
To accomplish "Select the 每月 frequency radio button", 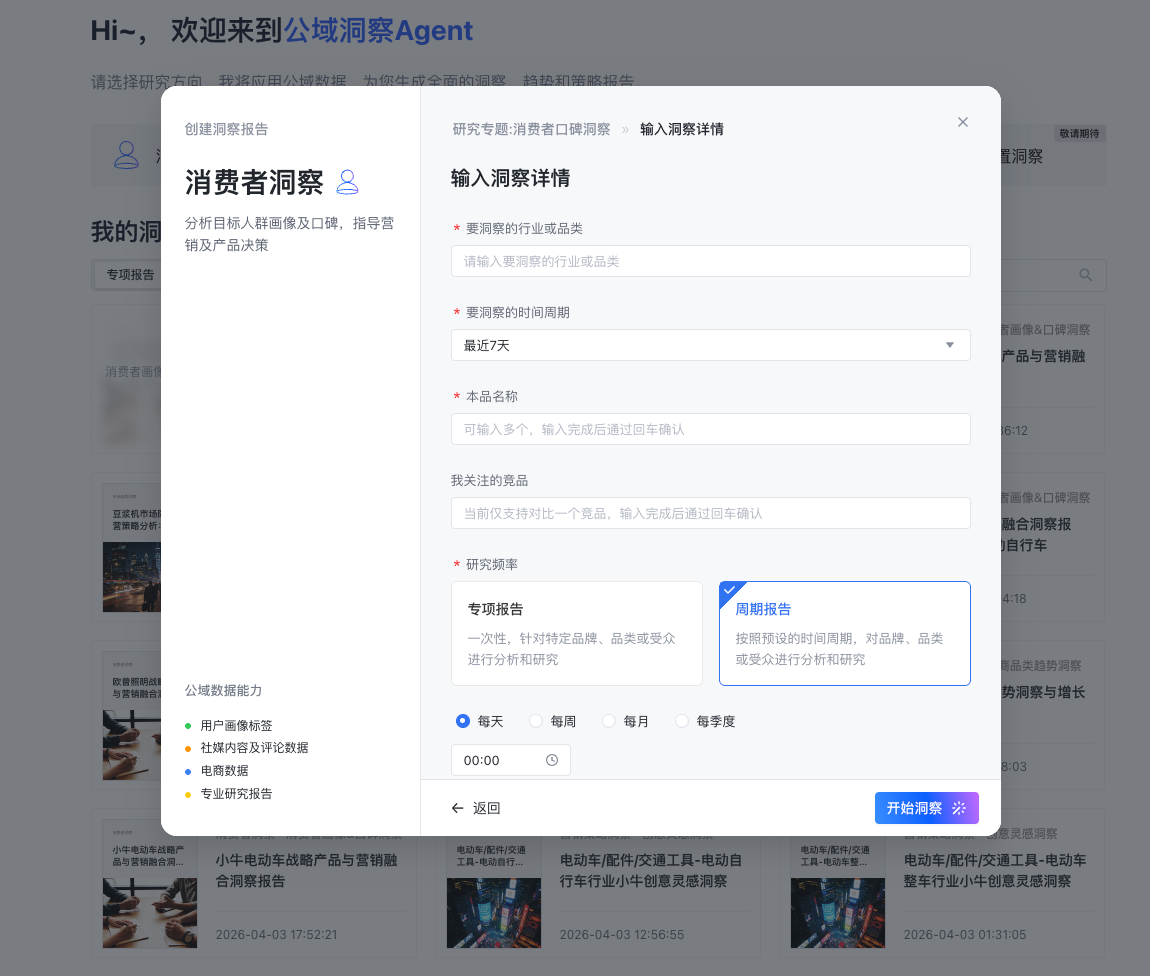I will tap(608, 720).
